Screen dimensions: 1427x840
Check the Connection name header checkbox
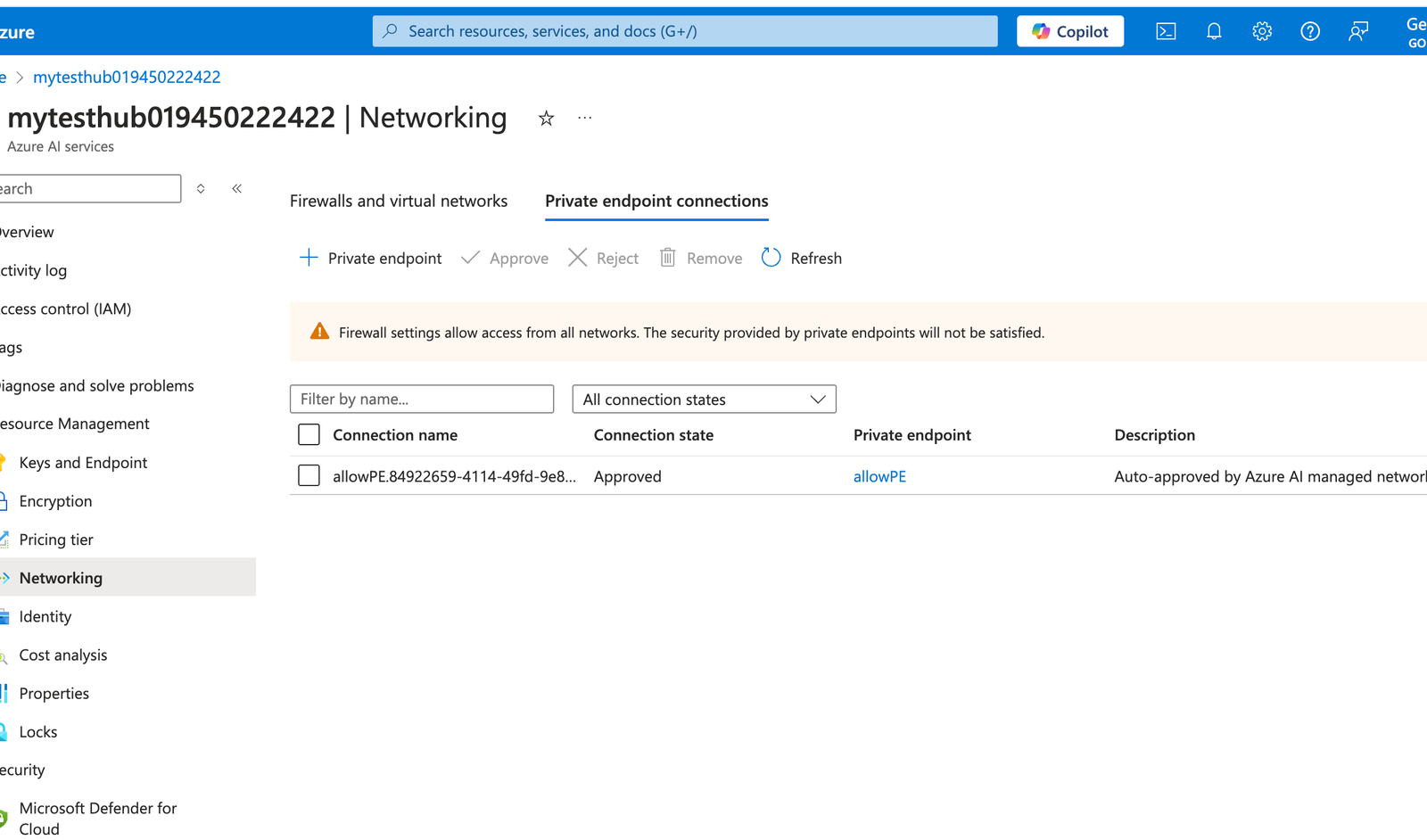pos(309,434)
